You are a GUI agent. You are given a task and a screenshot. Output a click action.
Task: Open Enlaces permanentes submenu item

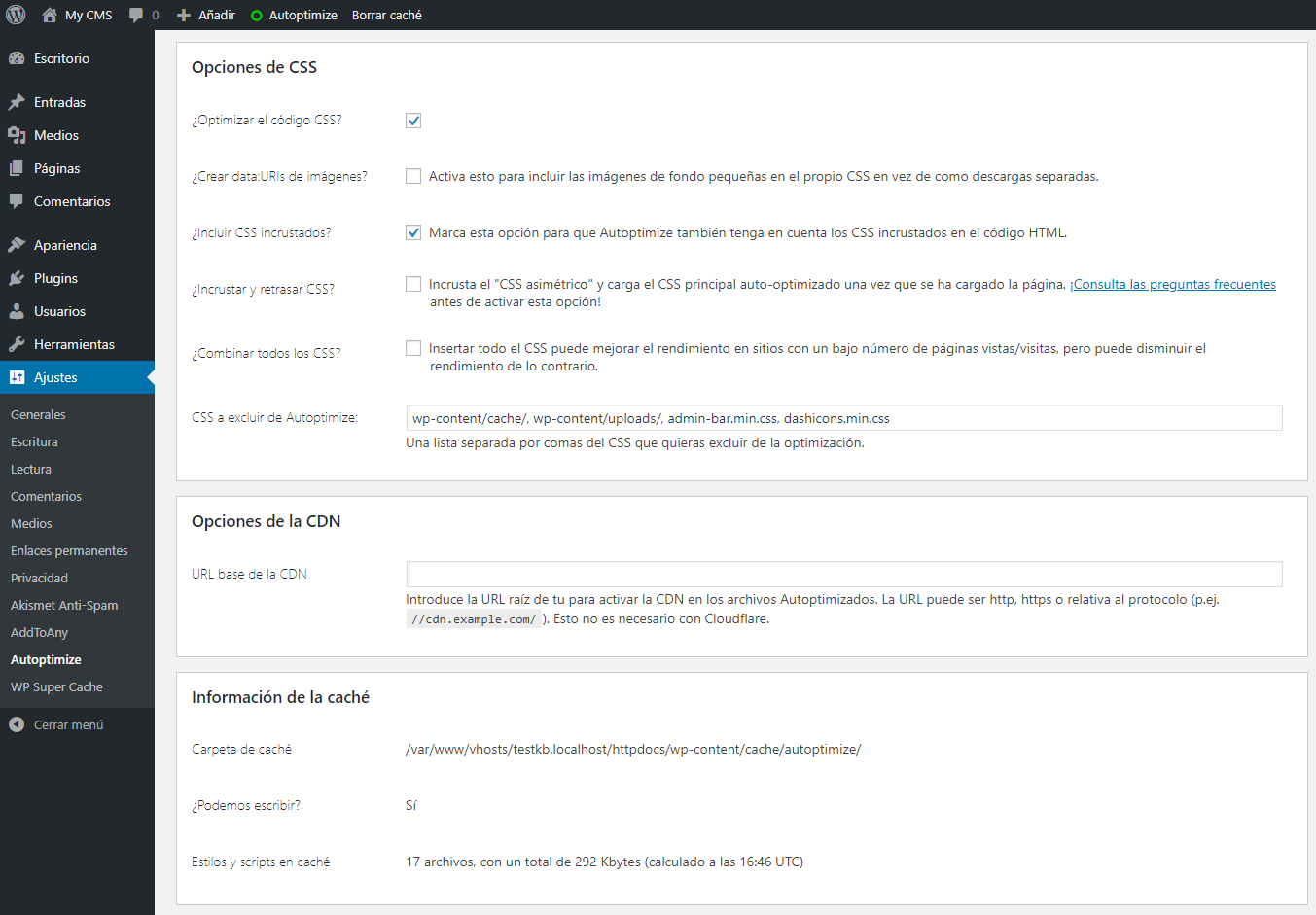point(69,550)
